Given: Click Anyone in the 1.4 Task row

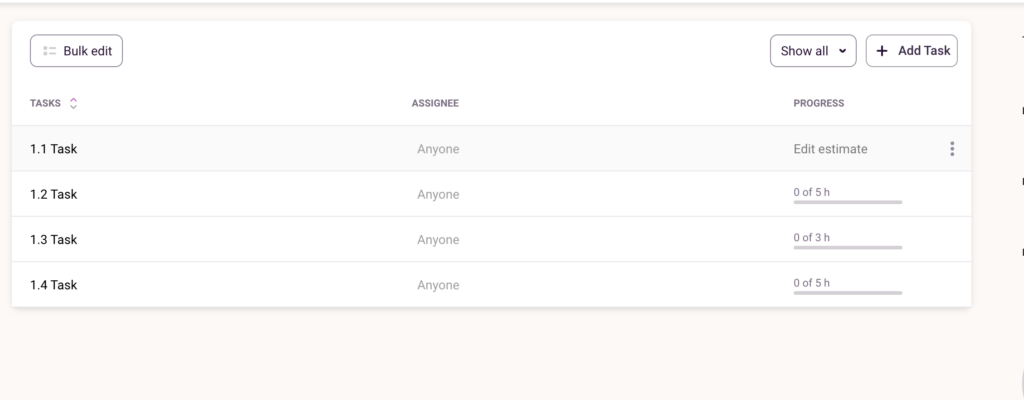Looking at the screenshot, I should click(x=438, y=285).
